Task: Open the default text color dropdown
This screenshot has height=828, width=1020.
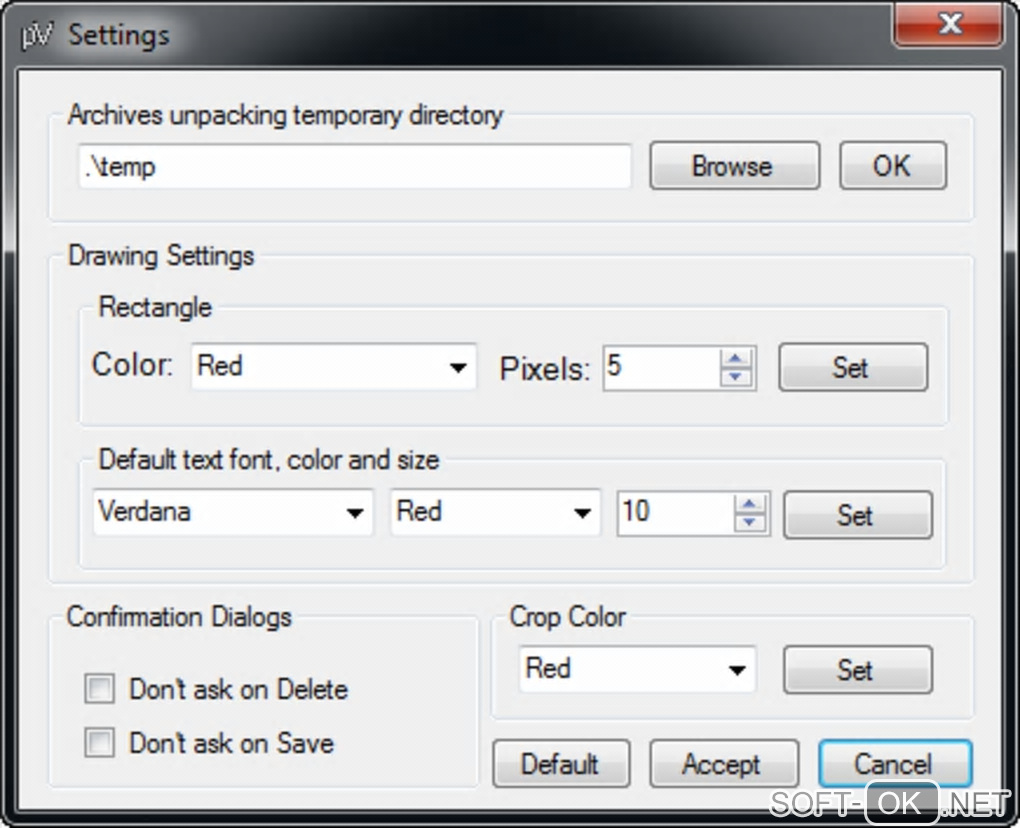Action: [582, 514]
